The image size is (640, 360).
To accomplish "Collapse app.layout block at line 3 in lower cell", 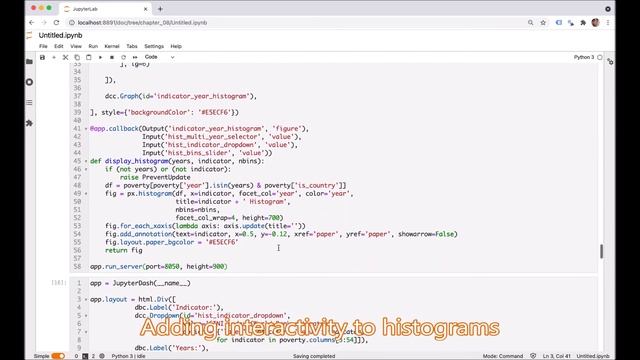I will pos(86,300).
